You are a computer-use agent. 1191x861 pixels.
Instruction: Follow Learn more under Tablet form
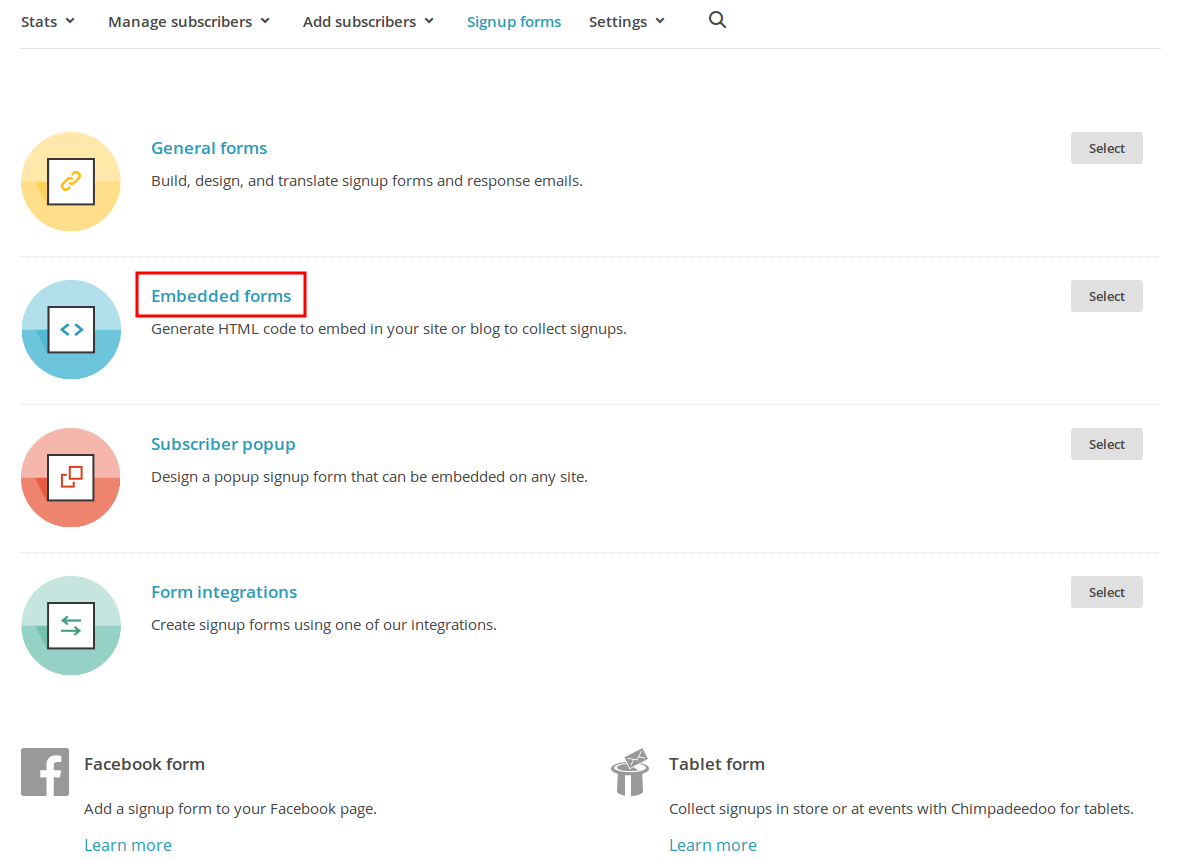click(x=713, y=845)
